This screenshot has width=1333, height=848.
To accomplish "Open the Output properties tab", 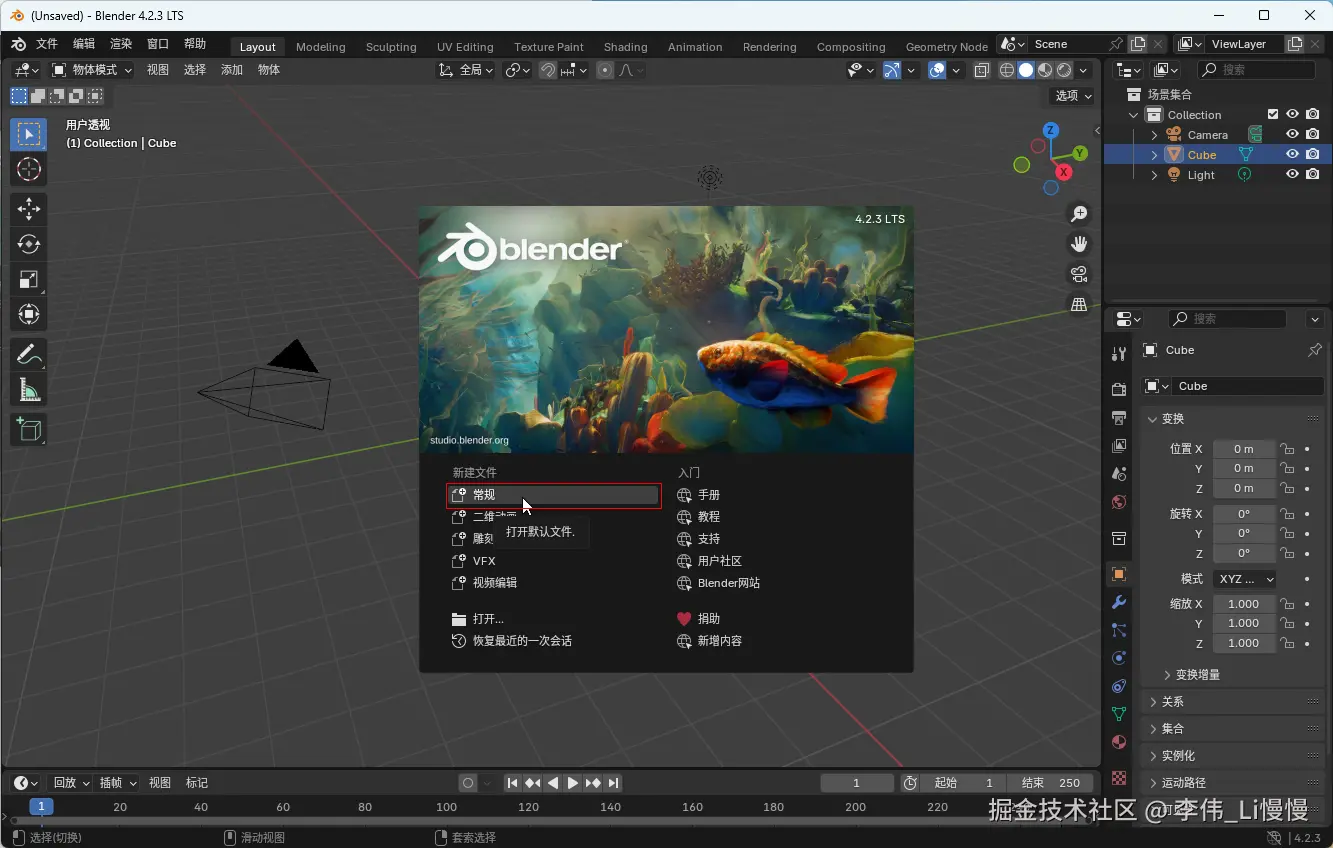I will [1119, 417].
